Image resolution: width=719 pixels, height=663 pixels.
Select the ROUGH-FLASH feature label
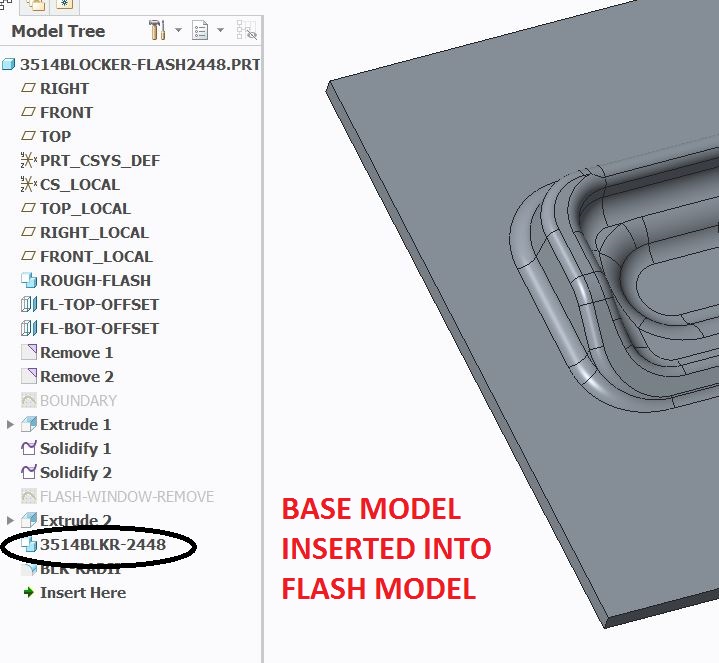pyautogui.click(x=95, y=281)
